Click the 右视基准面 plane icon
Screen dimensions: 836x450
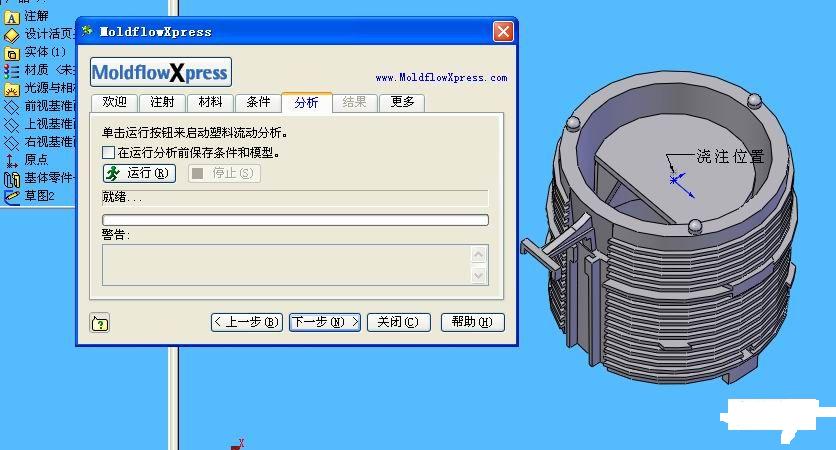pyautogui.click(x=12, y=142)
